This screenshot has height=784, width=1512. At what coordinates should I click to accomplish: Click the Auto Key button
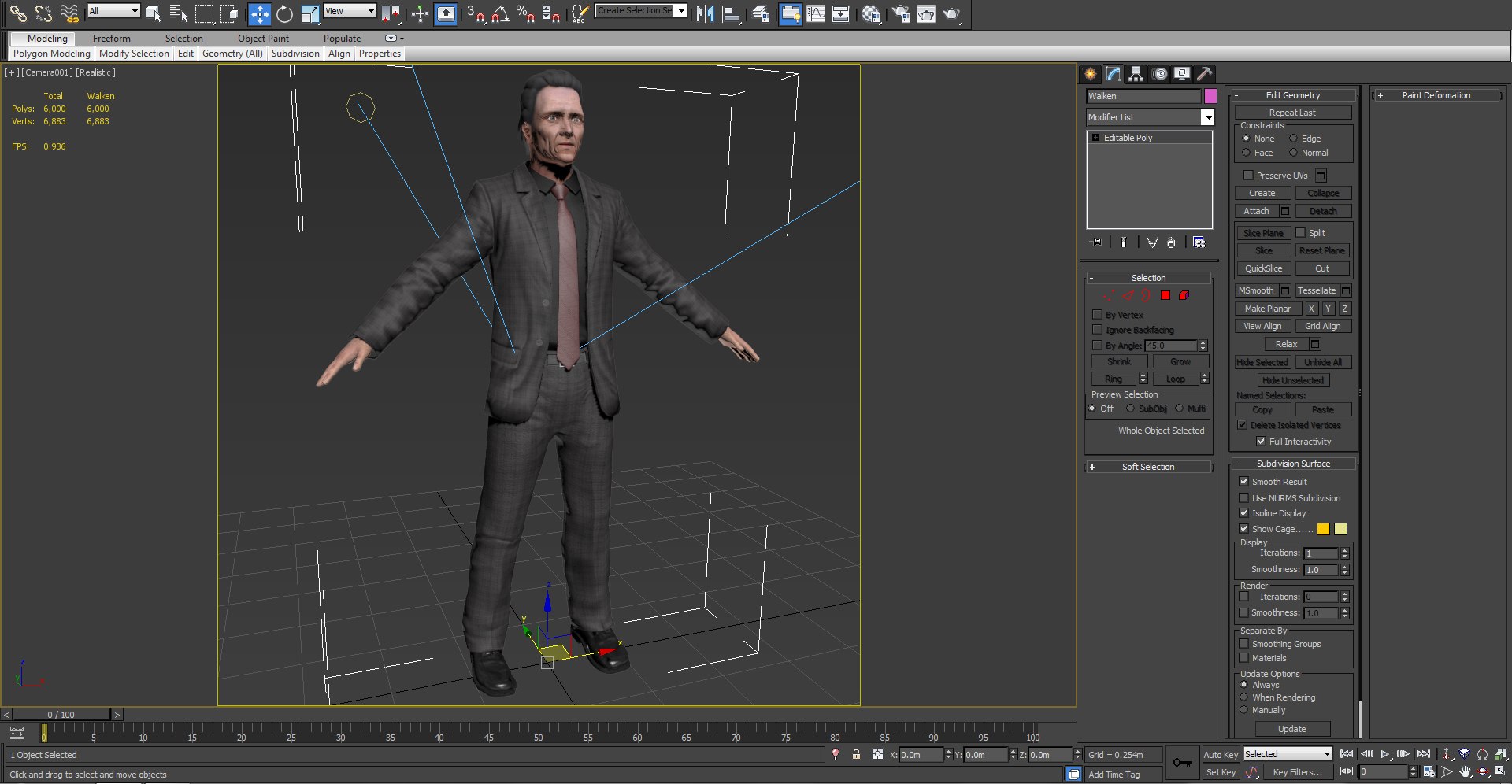click(x=1221, y=754)
